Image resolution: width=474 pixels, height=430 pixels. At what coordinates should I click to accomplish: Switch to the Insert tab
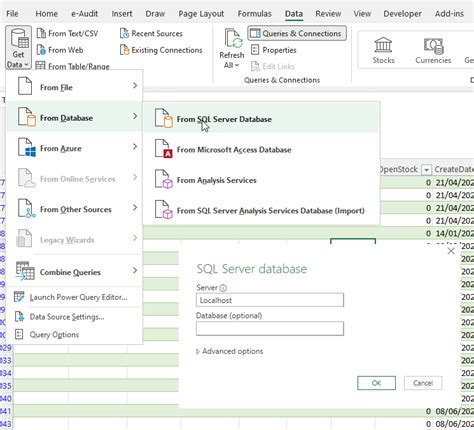point(122,14)
